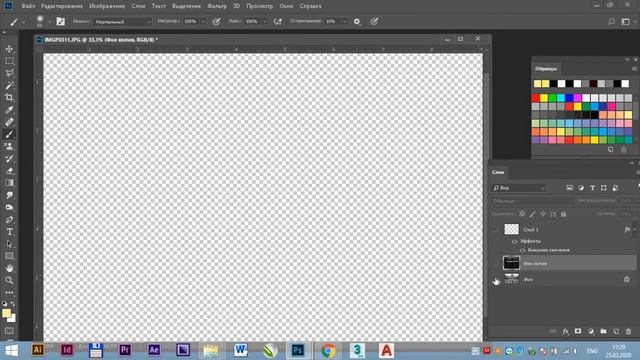Select the Gradient tool
Screen dimensions: 640x360
[9, 183]
